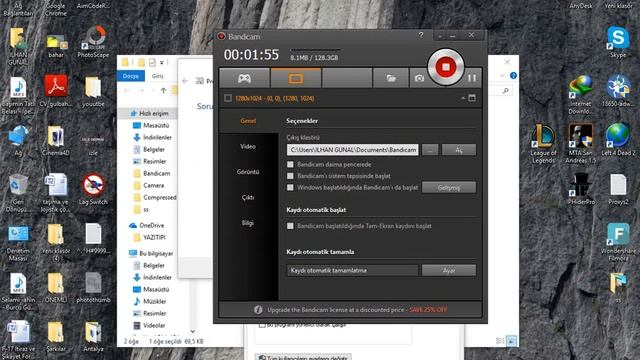This screenshot has height=360, width=640.
Task: Open the IPHiderPro desktop icon
Action: 580,189
